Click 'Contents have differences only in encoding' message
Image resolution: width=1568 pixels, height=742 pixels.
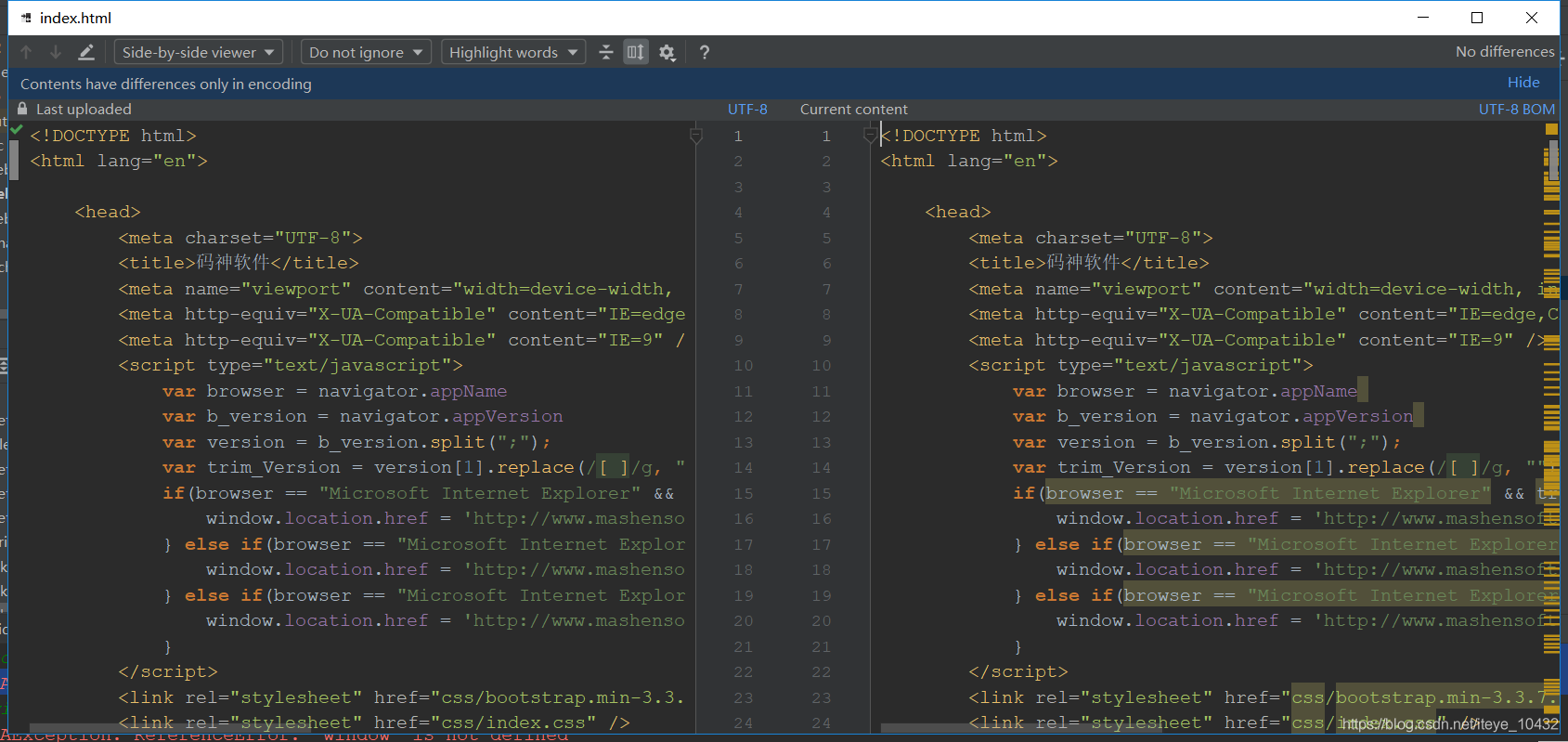166,84
